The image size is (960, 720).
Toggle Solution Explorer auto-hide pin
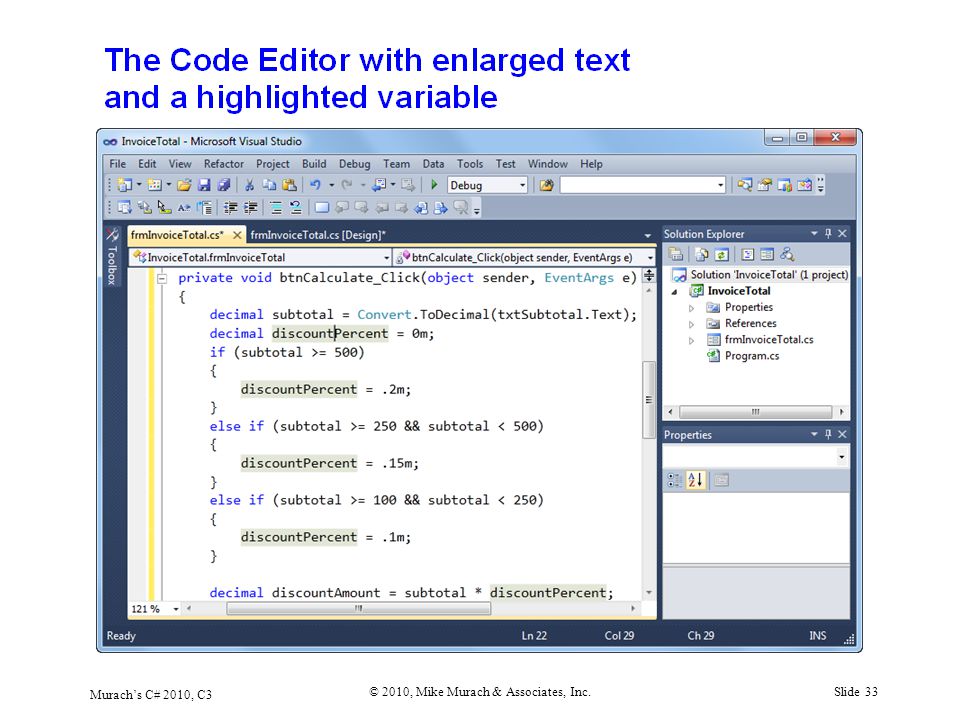pos(828,233)
